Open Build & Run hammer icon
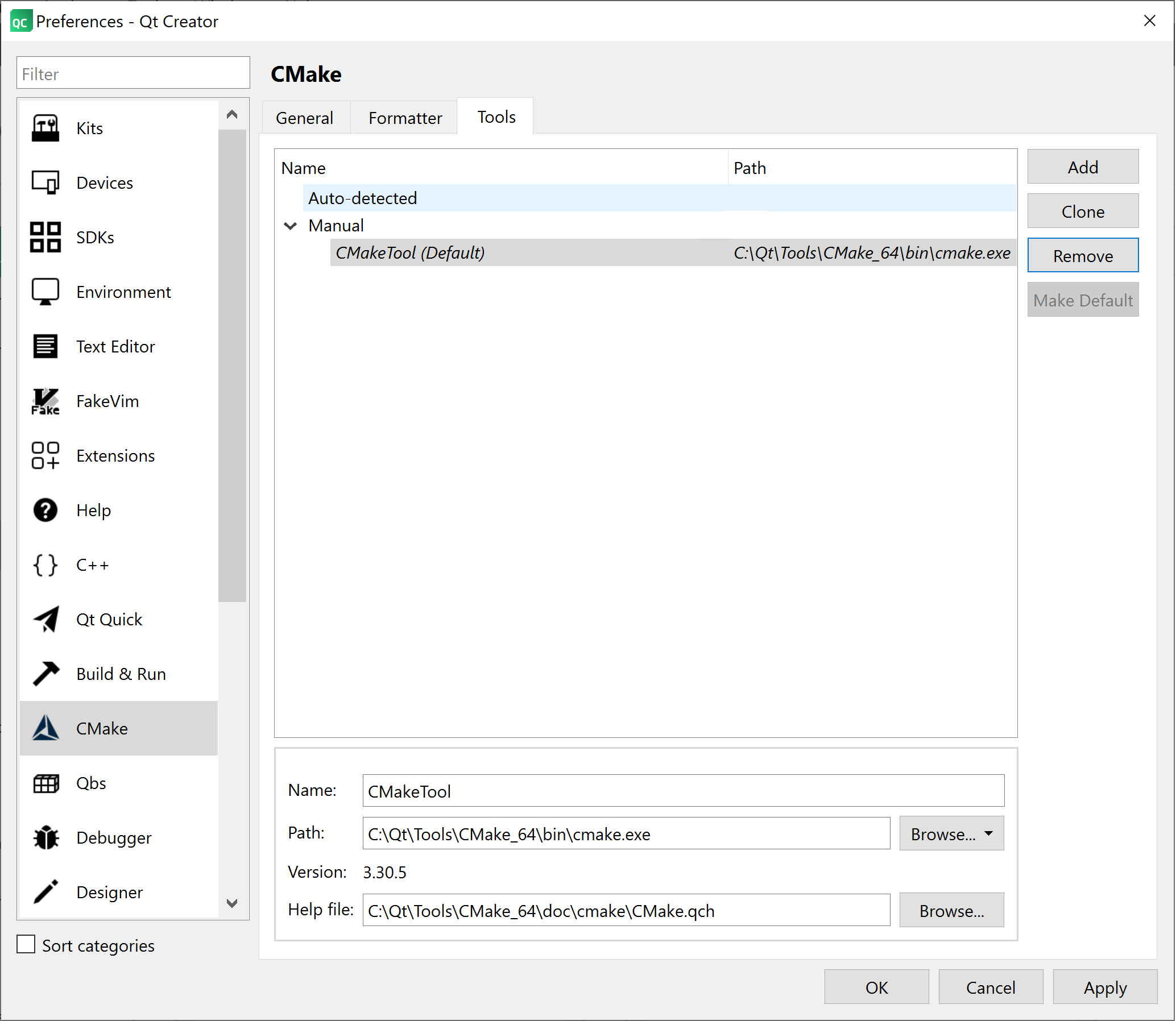Screen dimensions: 1176x1021 point(45,674)
